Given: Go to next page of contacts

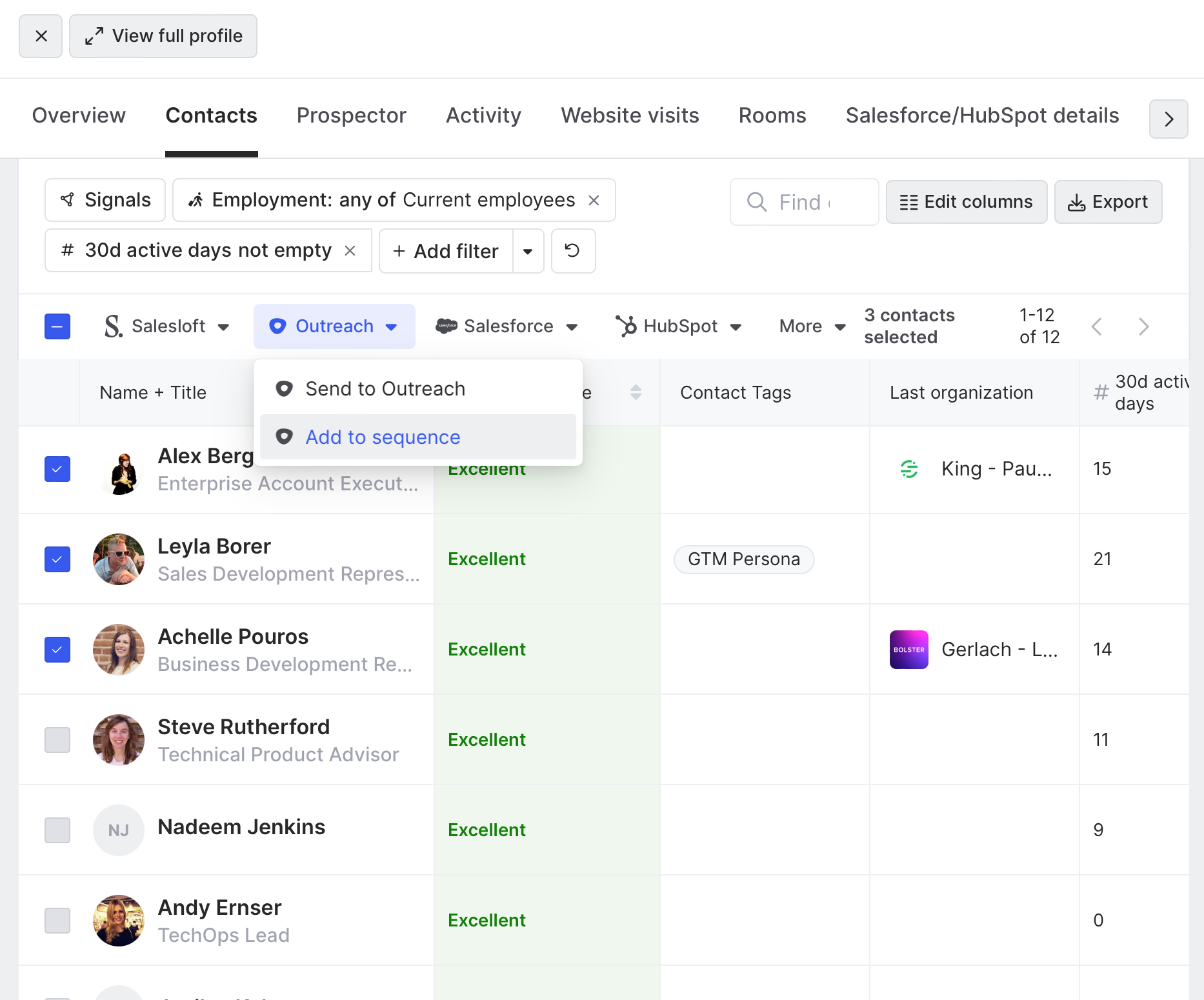Looking at the screenshot, I should (x=1144, y=326).
